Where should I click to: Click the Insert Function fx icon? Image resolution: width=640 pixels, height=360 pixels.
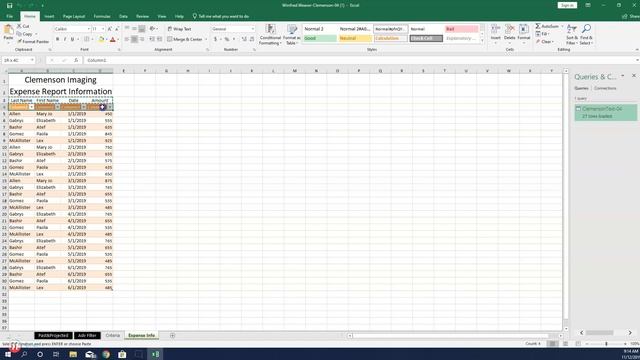pyautogui.click(x=76, y=60)
